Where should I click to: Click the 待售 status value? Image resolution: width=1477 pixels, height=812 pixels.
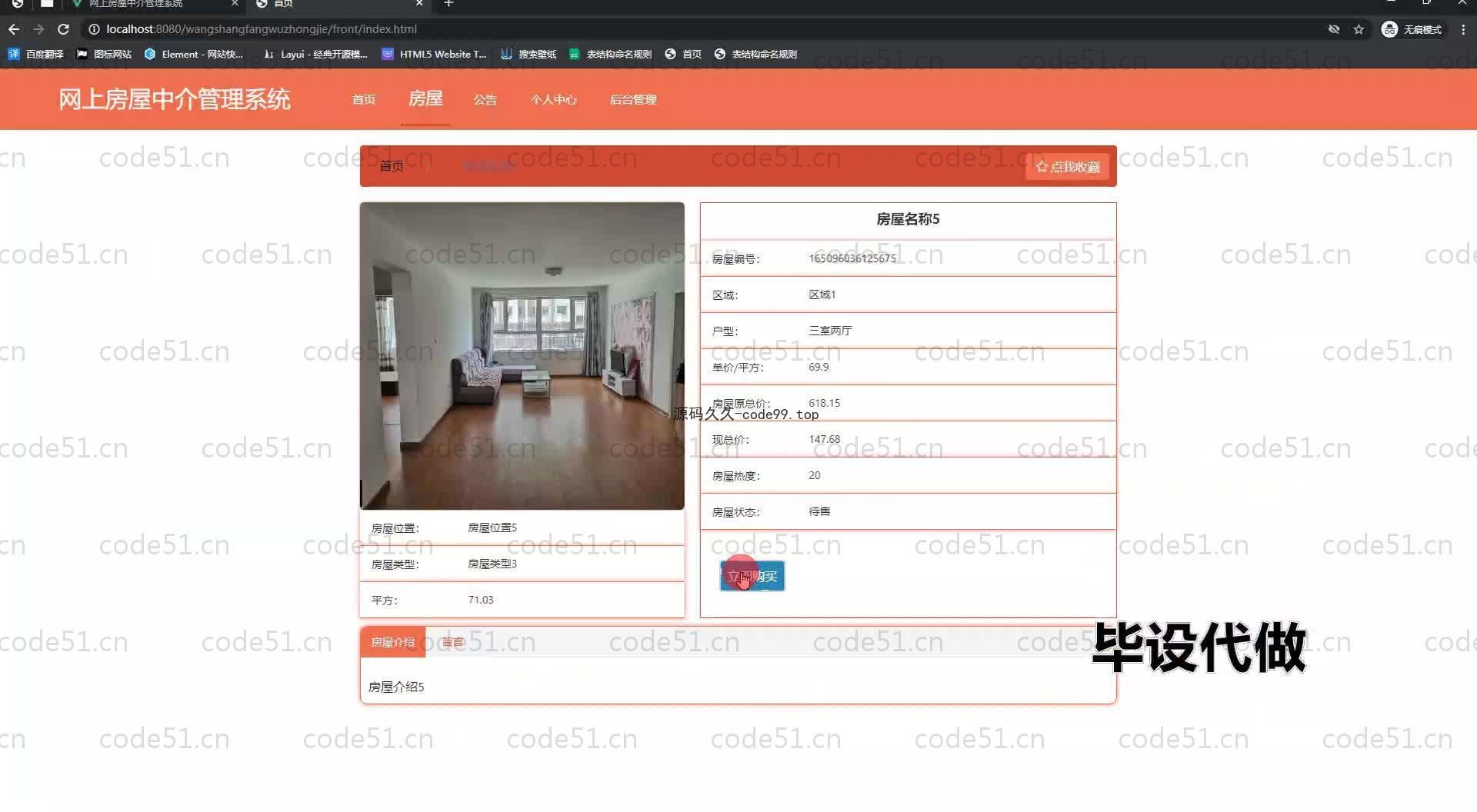819,511
